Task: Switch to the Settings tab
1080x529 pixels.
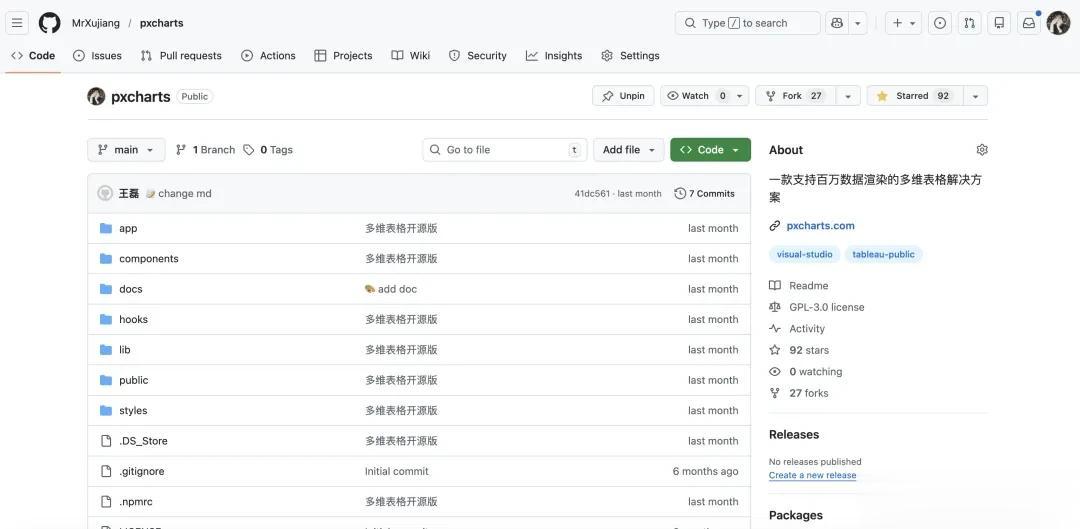Action: 630,56
